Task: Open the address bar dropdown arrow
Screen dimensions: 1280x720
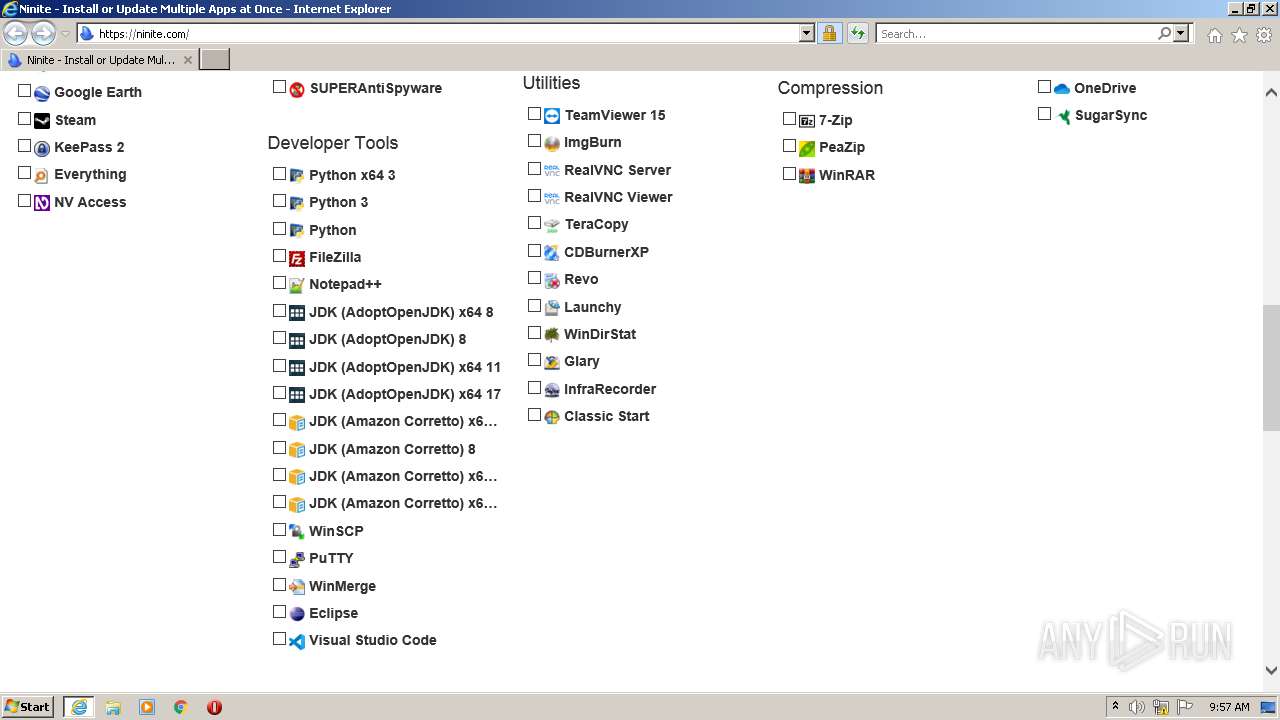Action: pos(807,33)
